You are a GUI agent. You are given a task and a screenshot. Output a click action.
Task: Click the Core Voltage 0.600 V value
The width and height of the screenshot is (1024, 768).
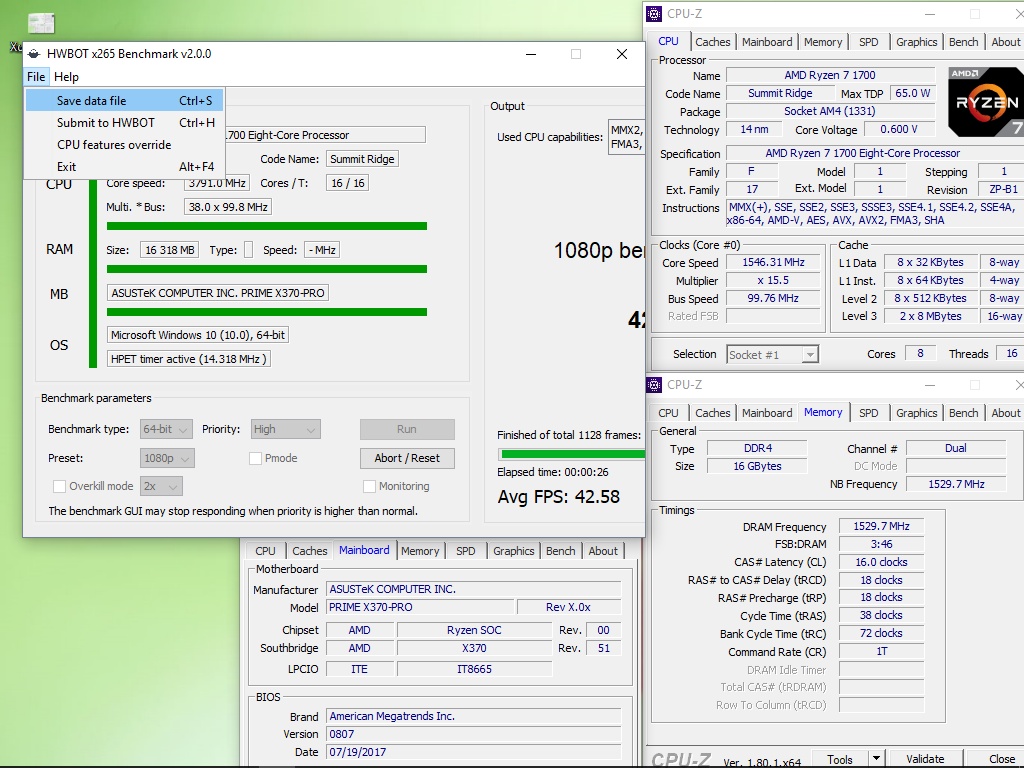(899, 129)
